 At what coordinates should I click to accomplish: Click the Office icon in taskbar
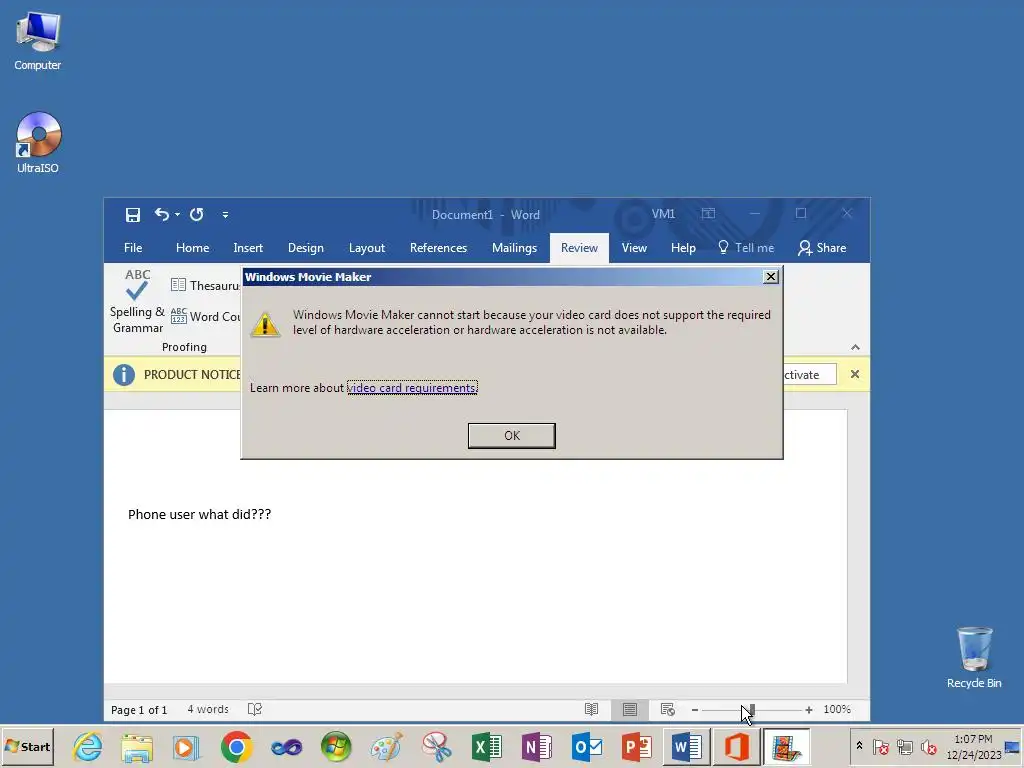(x=737, y=747)
